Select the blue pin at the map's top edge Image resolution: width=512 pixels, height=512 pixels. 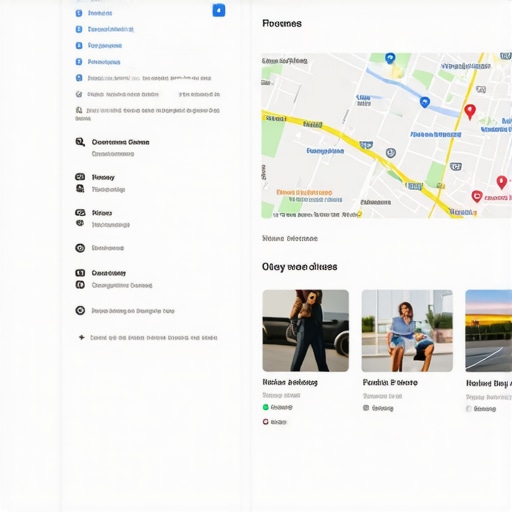[390, 58]
